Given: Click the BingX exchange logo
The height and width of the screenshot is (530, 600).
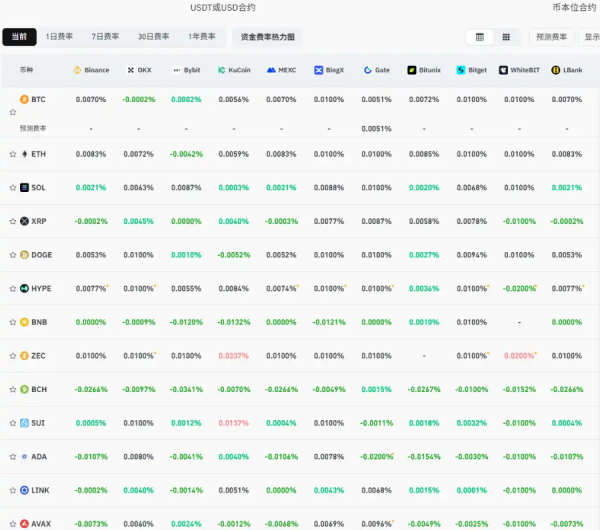Looking at the screenshot, I should 318,71.
